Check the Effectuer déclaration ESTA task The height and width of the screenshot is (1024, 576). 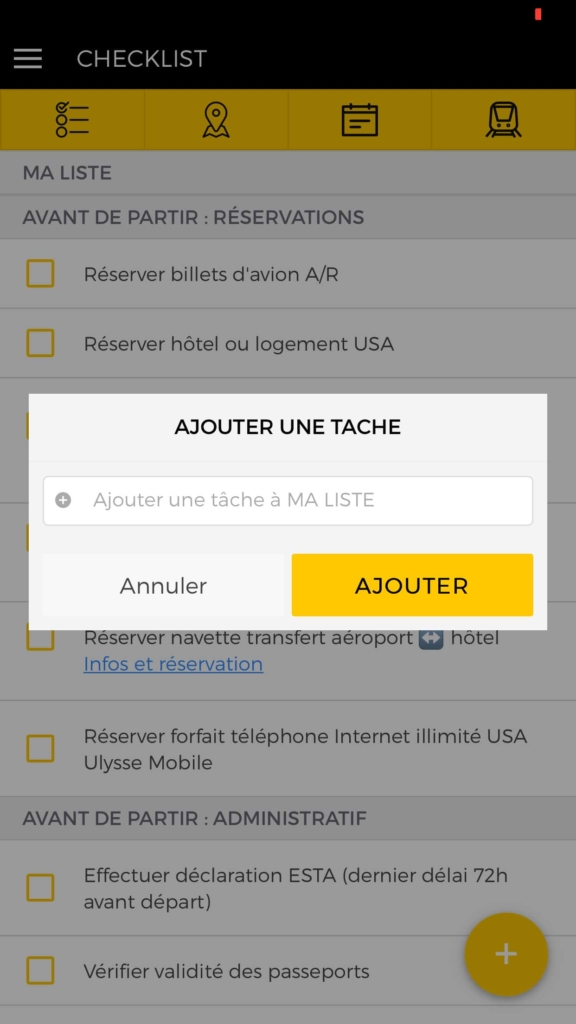pyautogui.click(x=40, y=888)
